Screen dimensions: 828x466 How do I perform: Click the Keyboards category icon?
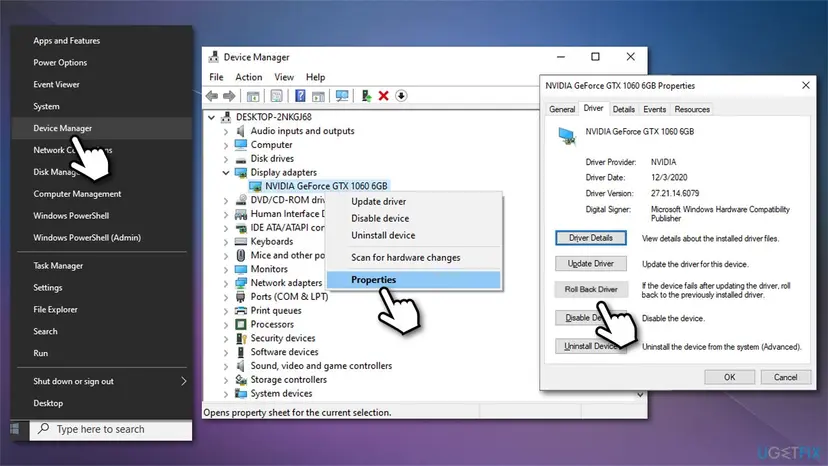[241, 241]
